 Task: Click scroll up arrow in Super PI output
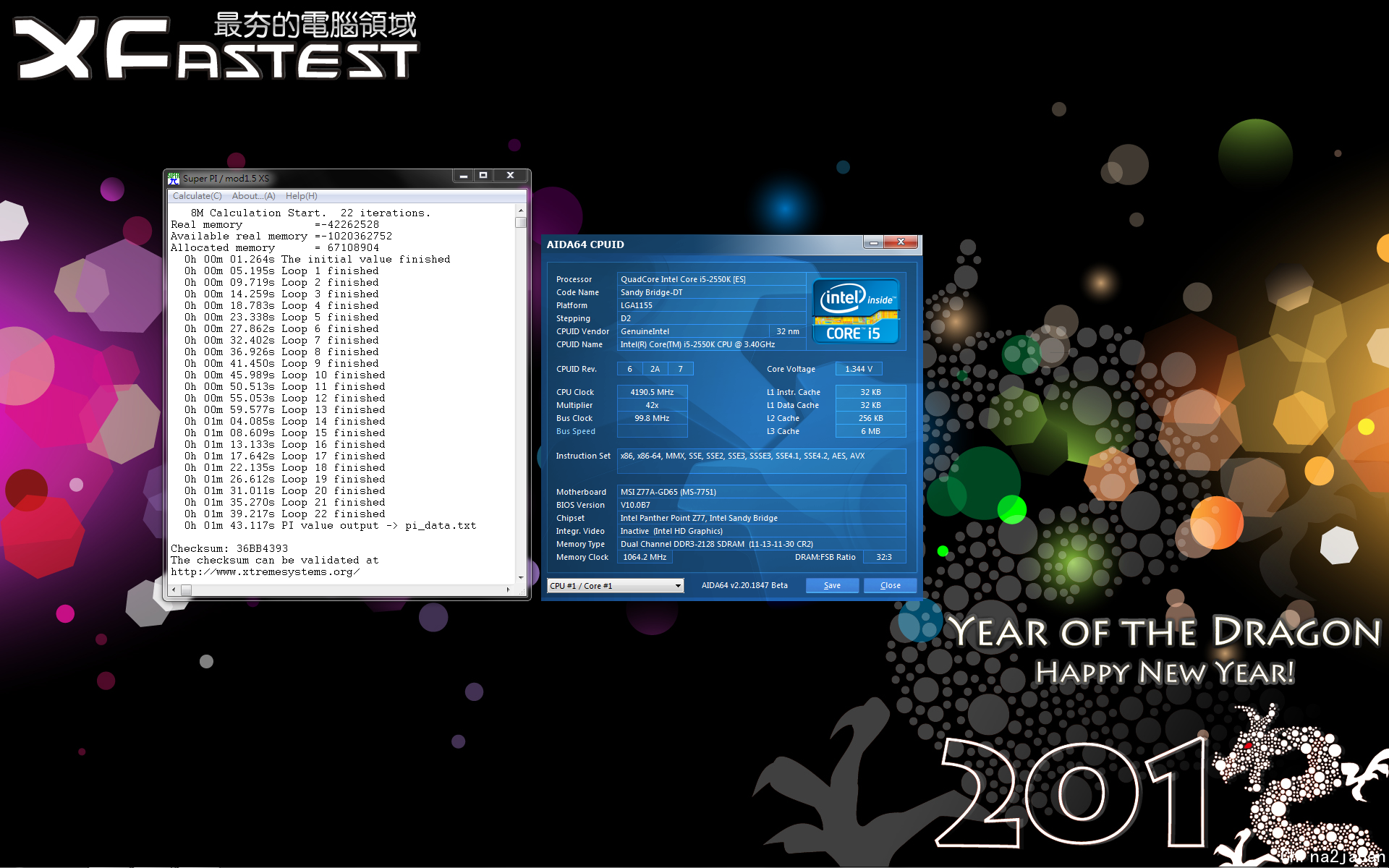click(521, 210)
